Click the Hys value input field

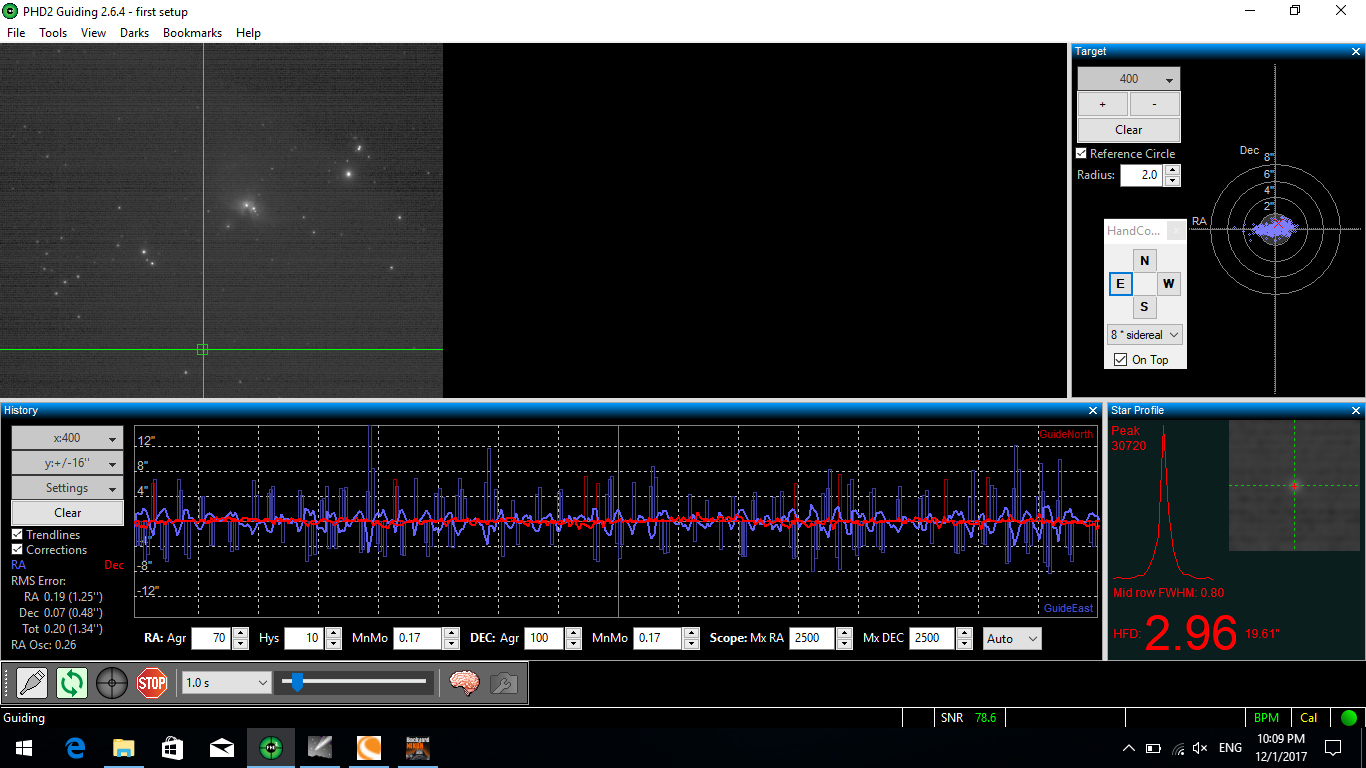click(x=304, y=638)
